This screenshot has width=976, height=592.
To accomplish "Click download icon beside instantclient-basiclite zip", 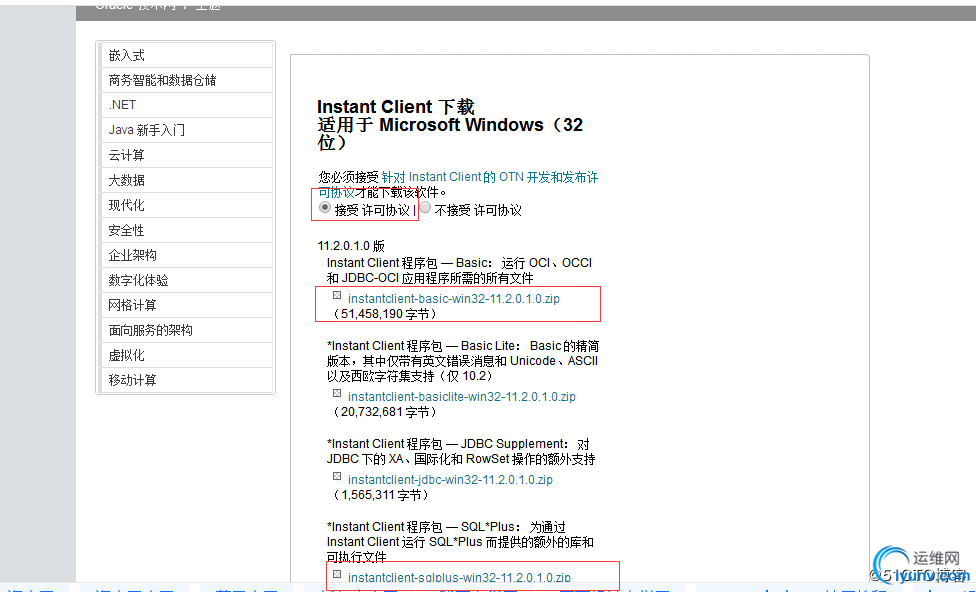I will [337, 393].
